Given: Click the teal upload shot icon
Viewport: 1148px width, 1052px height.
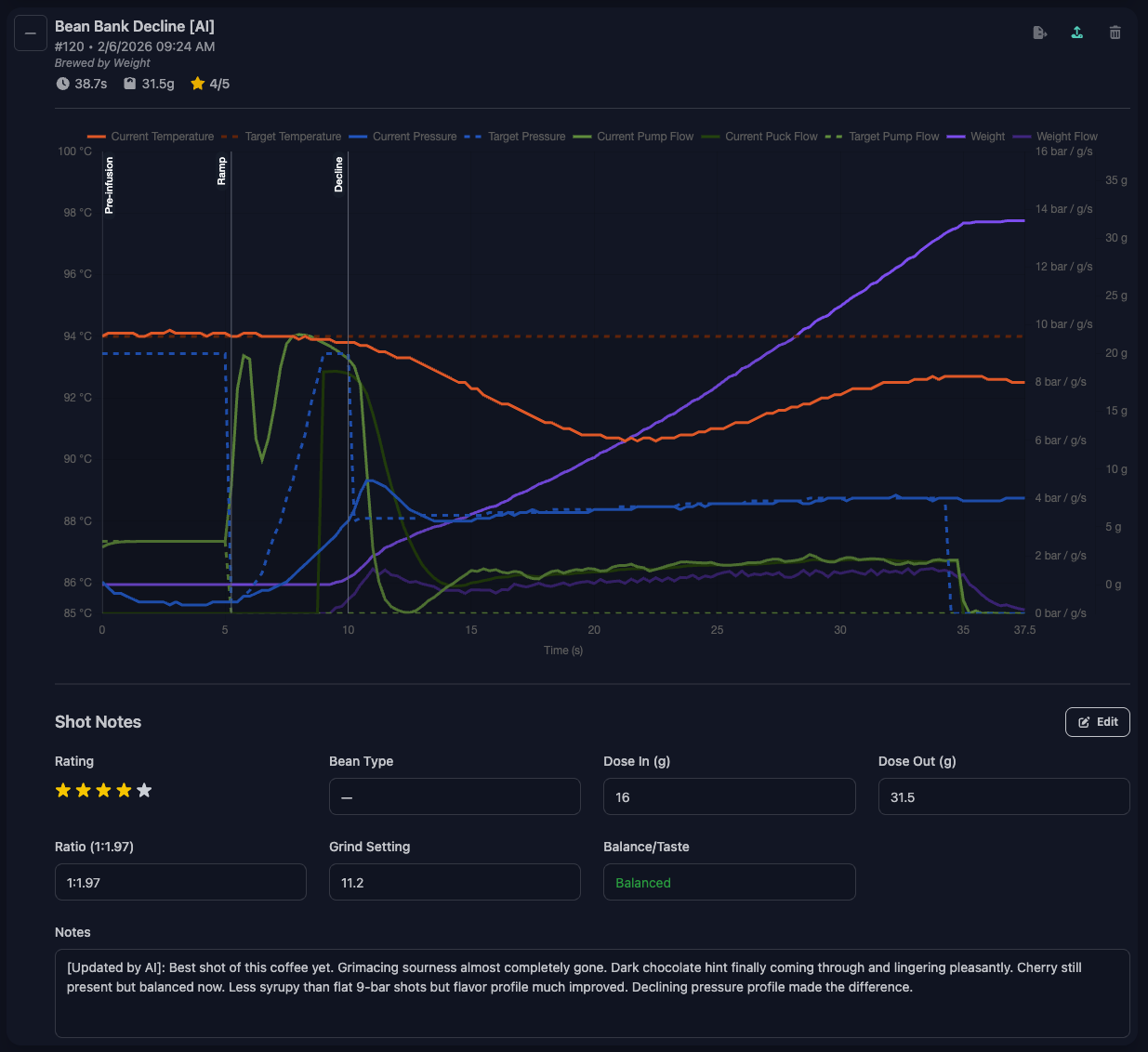Looking at the screenshot, I should (x=1076, y=32).
